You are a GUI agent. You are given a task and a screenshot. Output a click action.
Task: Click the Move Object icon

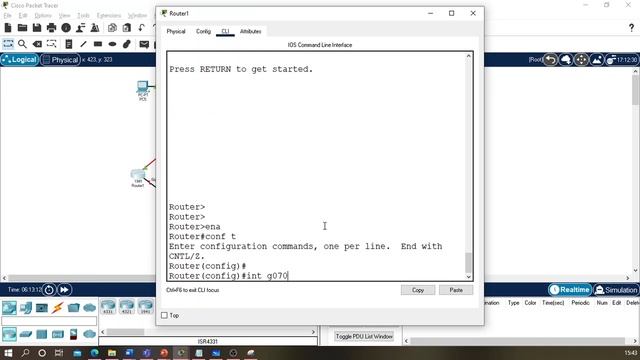pyautogui.click(x=581, y=60)
